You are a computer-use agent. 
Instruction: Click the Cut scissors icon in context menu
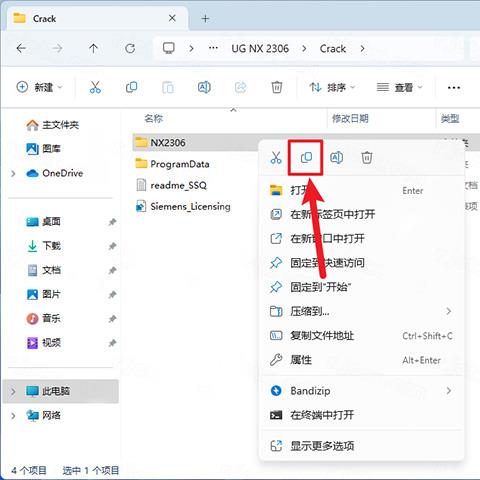(276, 157)
